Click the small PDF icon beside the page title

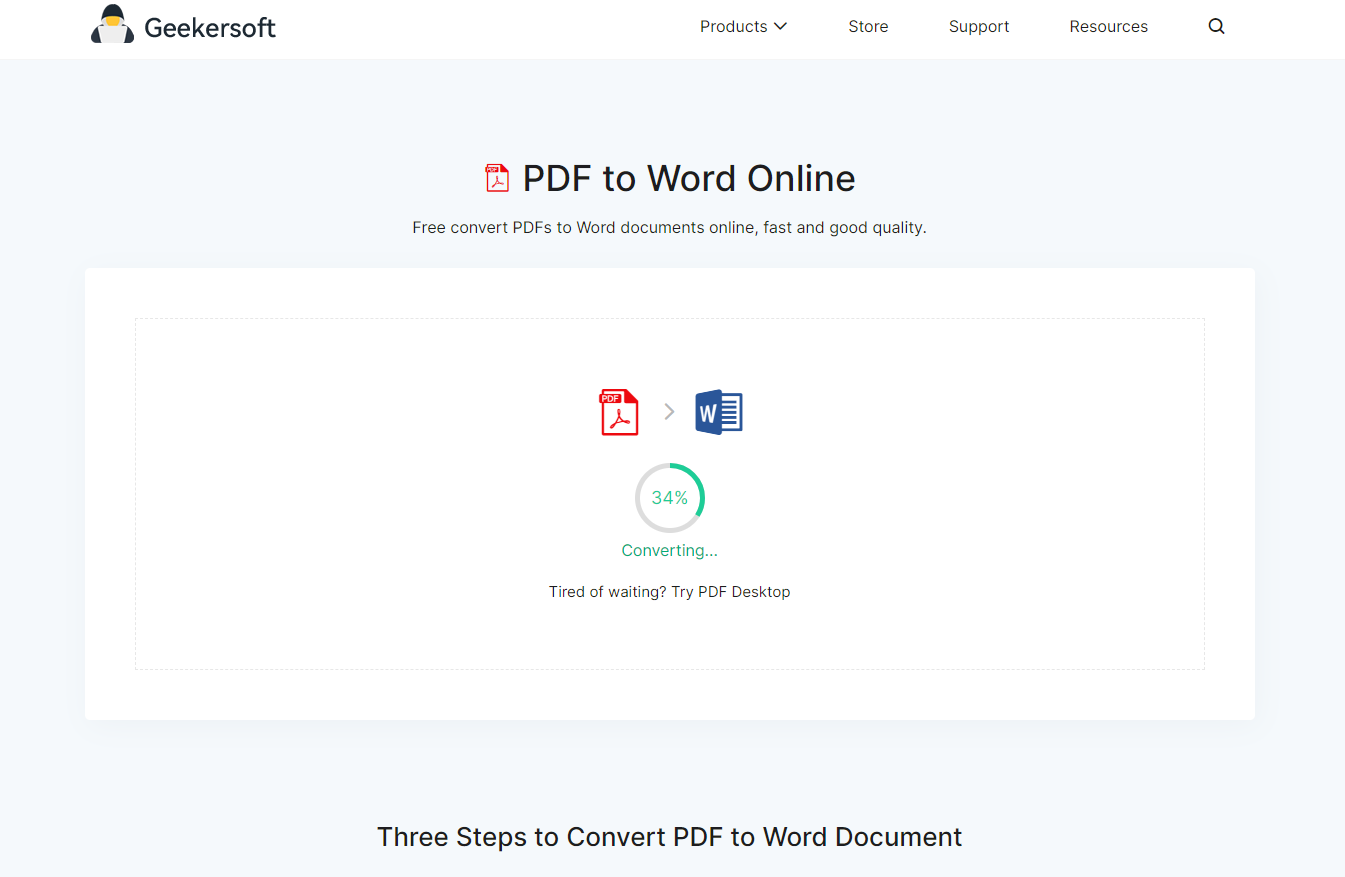click(496, 177)
